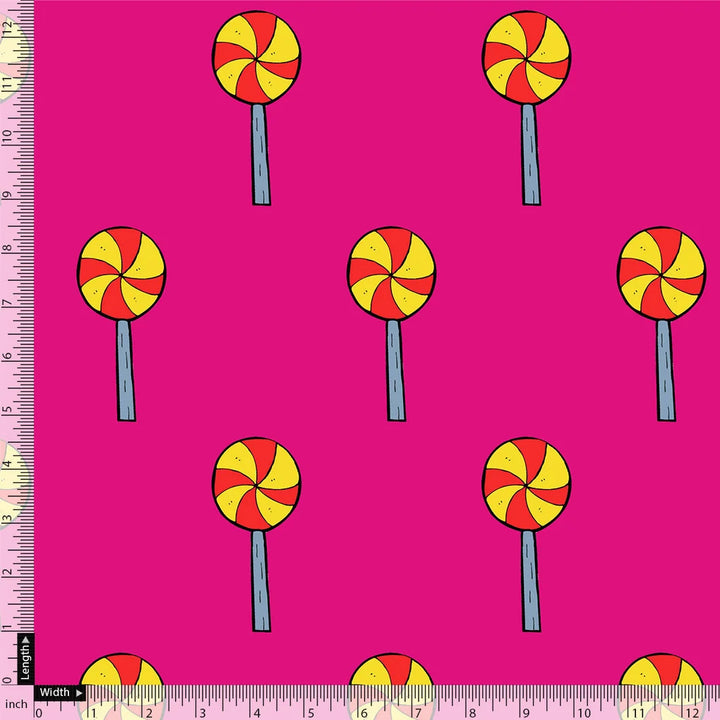720x720 pixels.
Task: Click the third-row left lollipop candy swirl
Action: [x=256, y=483]
